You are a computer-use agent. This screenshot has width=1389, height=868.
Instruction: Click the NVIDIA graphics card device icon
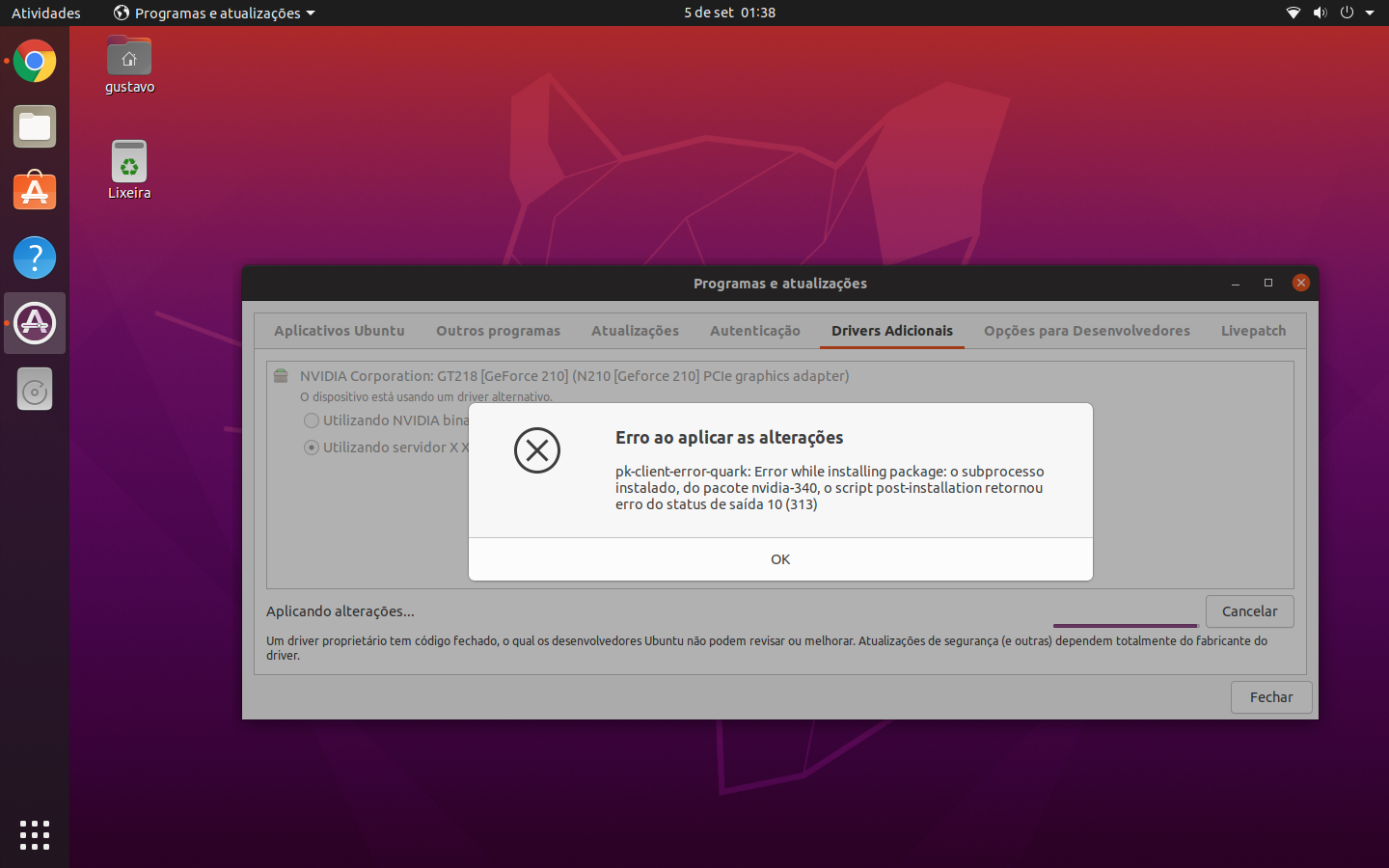pyautogui.click(x=281, y=376)
